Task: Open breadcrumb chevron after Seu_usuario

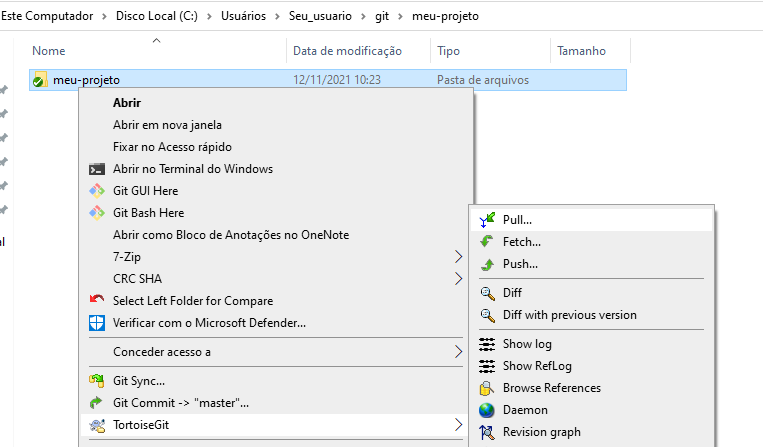Action: click(x=363, y=16)
